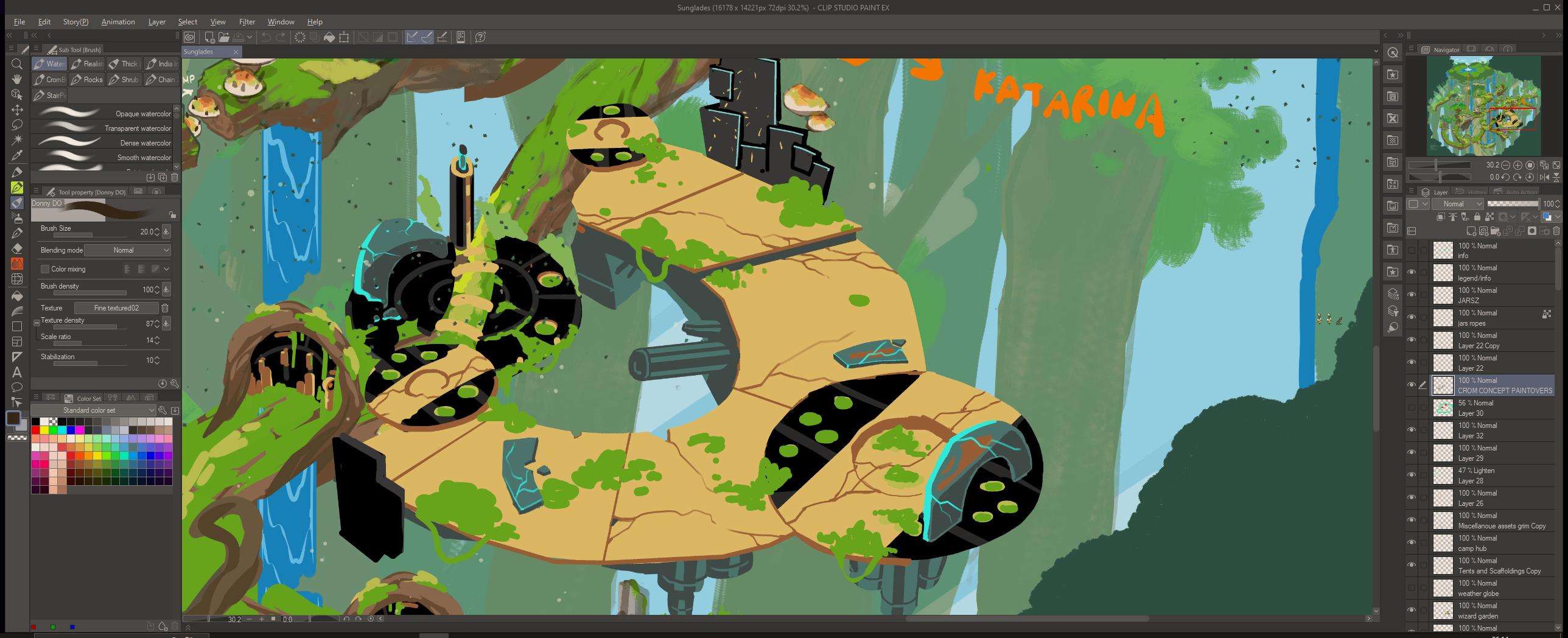Enable the Color mixing checkbox
Viewport: 1568px width, 638px height.
[x=44, y=269]
